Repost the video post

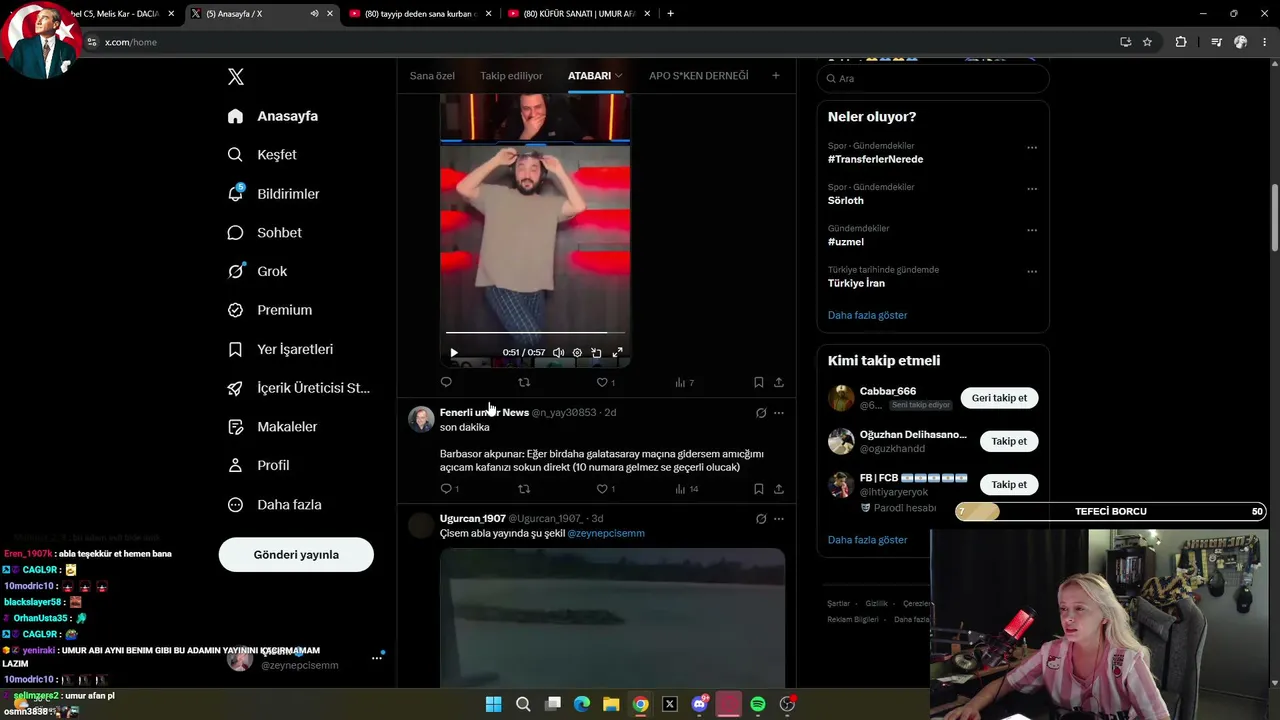(524, 382)
